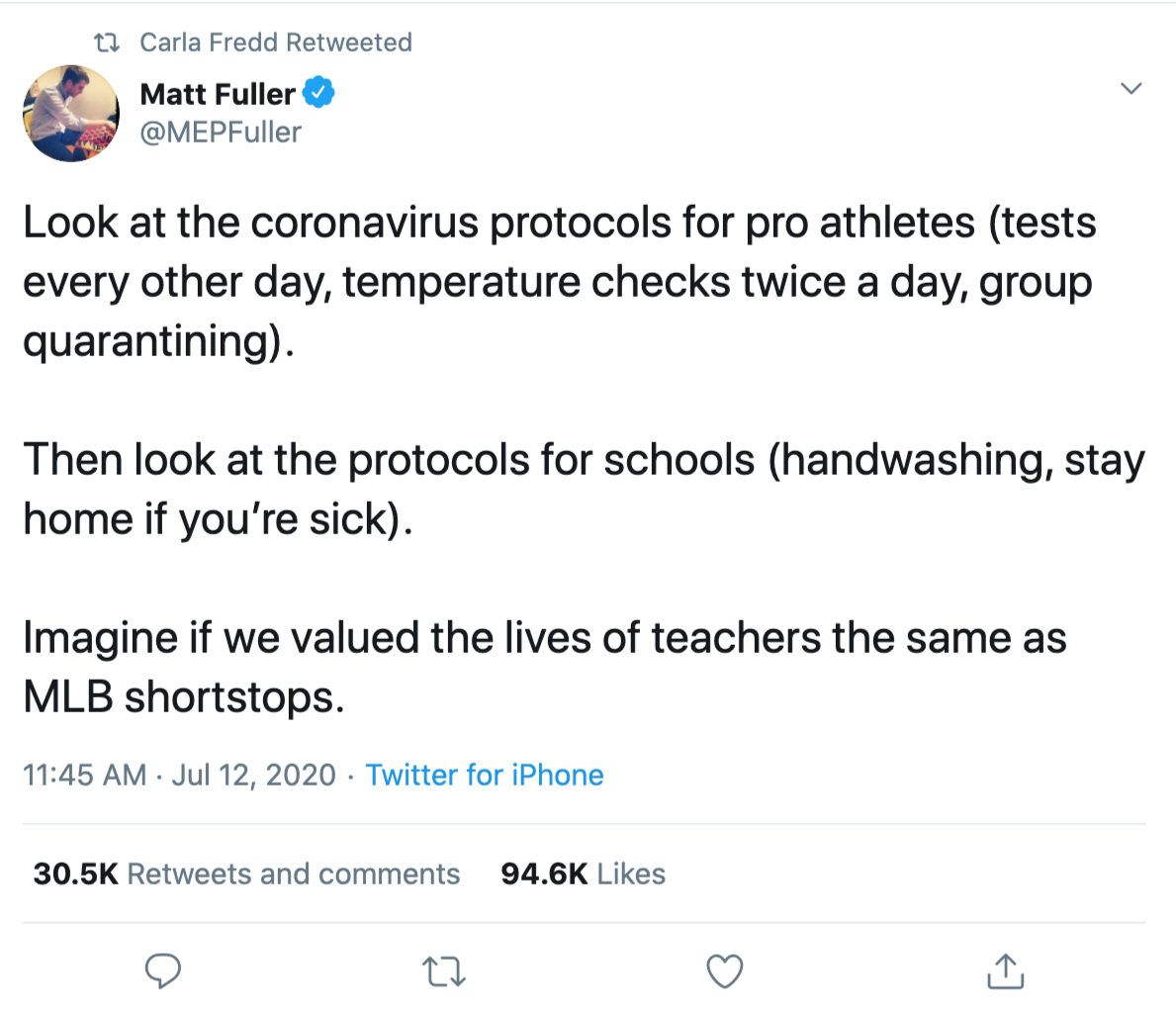Share the tweet via the share icon
The width and height of the screenshot is (1176, 1009).
(1006, 971)
